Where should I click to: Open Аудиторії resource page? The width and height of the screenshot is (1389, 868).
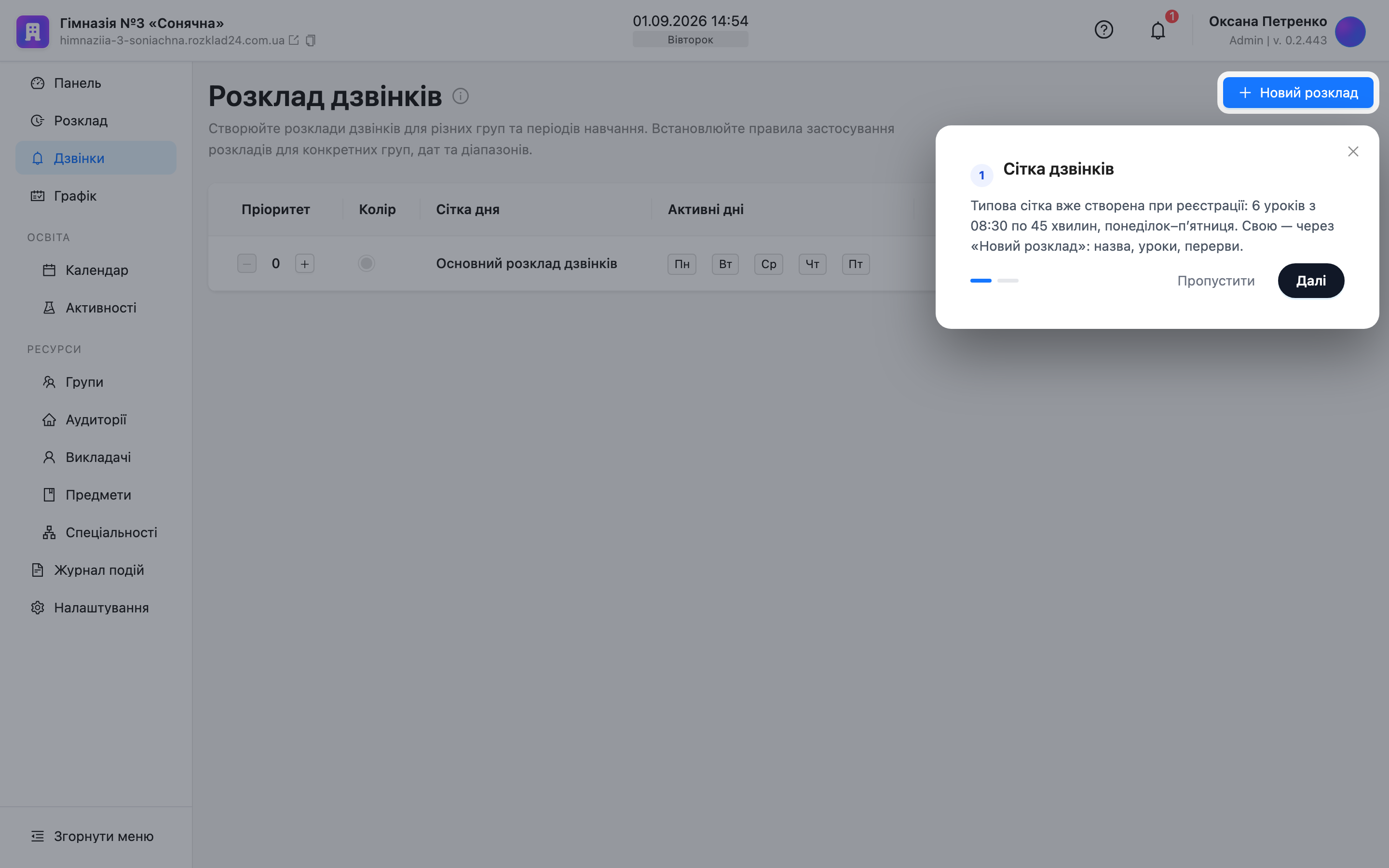coord(96,420)
